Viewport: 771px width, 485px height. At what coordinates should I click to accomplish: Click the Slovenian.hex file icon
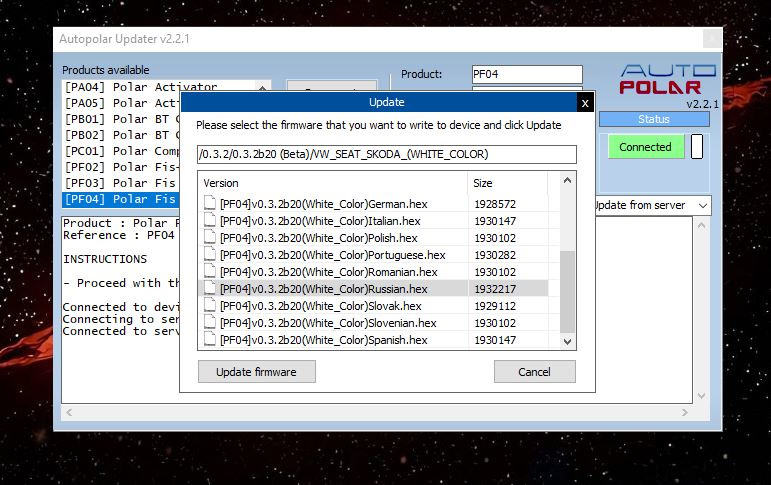(x=210, y=323)
